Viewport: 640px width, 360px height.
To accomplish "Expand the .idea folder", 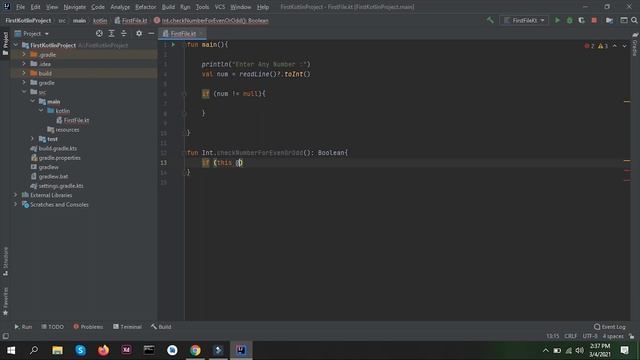I will [x=24, y=64].
